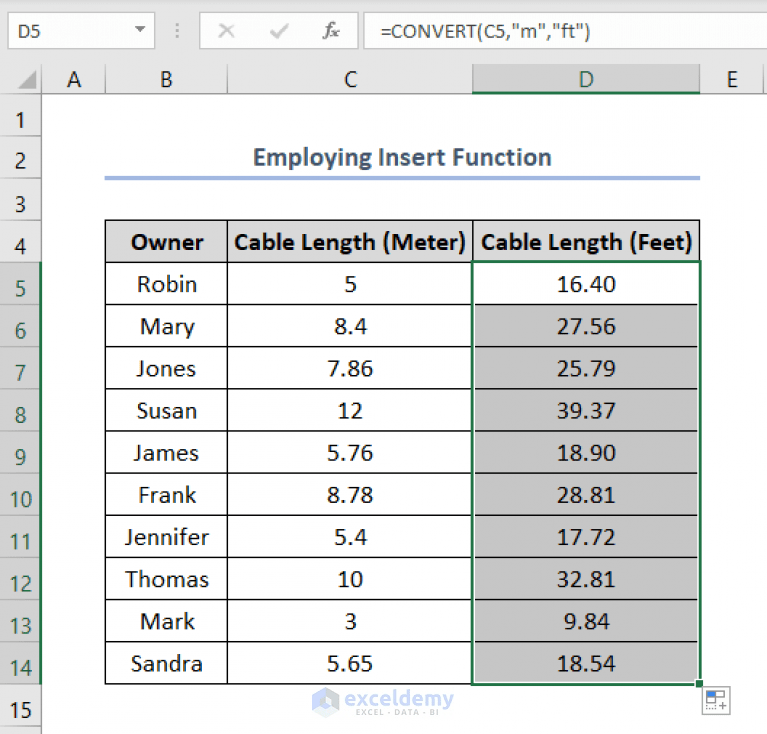Click the meter value 12 for Susan
767x734 pixels.
350,410
